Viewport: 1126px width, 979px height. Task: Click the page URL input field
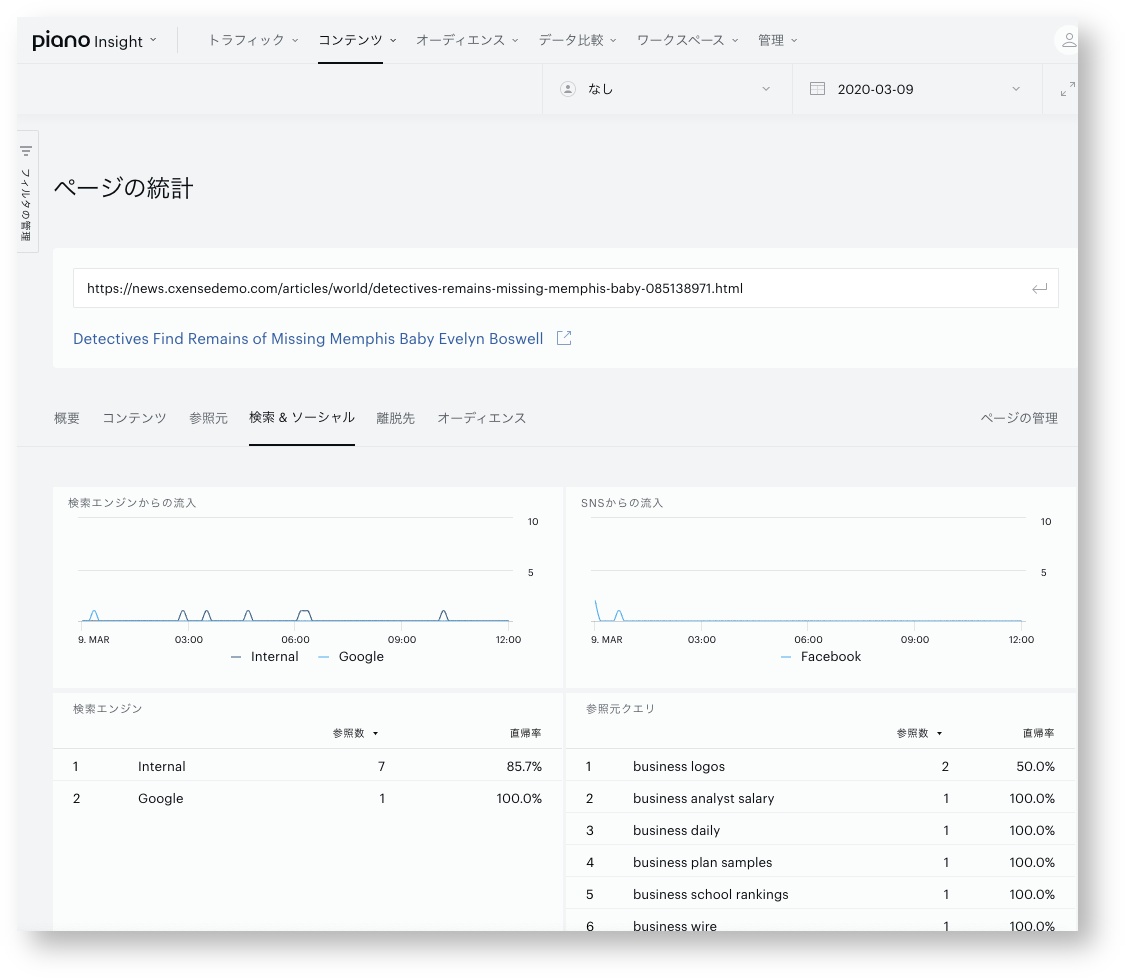[566, 289]
